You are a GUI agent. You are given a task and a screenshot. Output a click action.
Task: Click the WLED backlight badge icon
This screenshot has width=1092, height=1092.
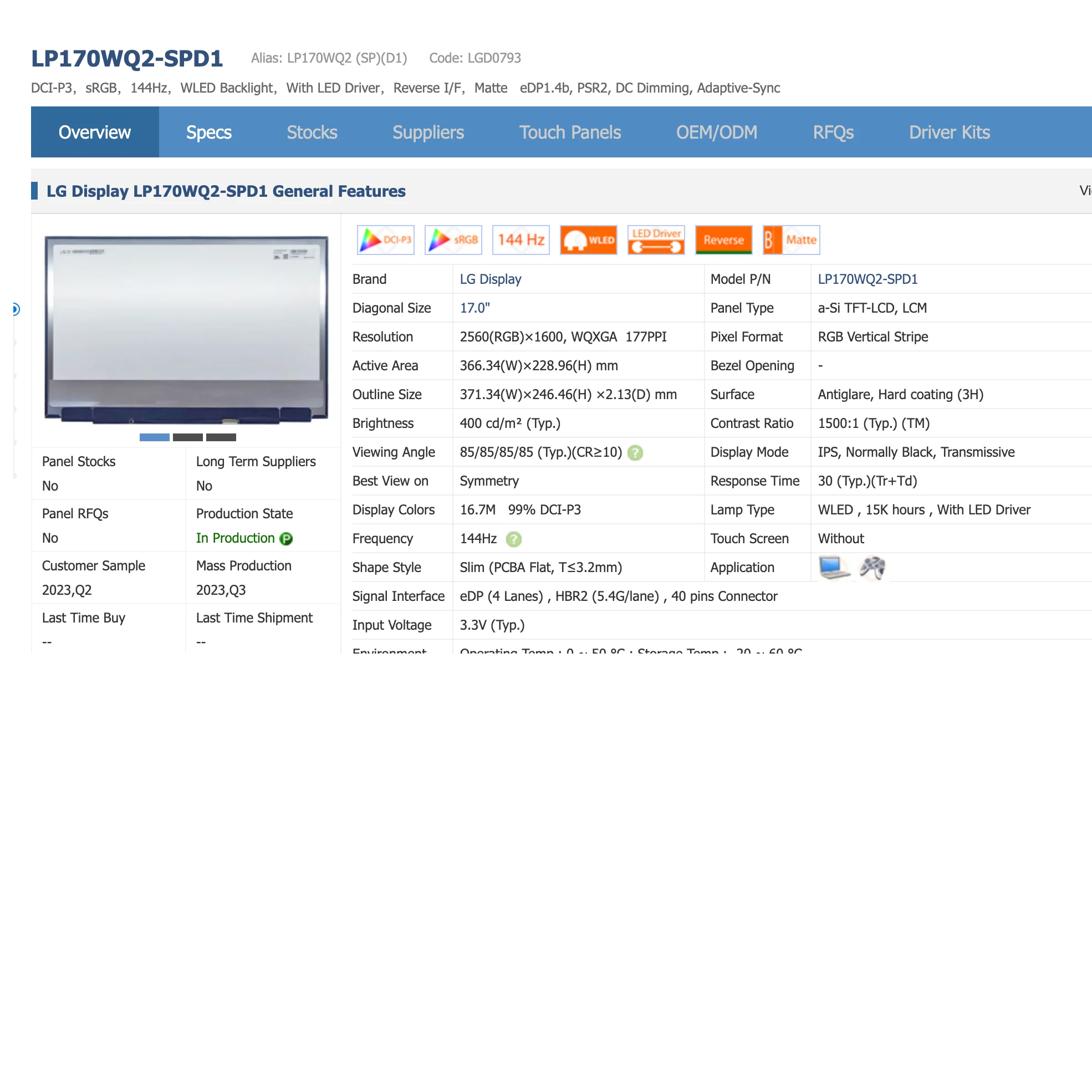click(x=588, y=239)
